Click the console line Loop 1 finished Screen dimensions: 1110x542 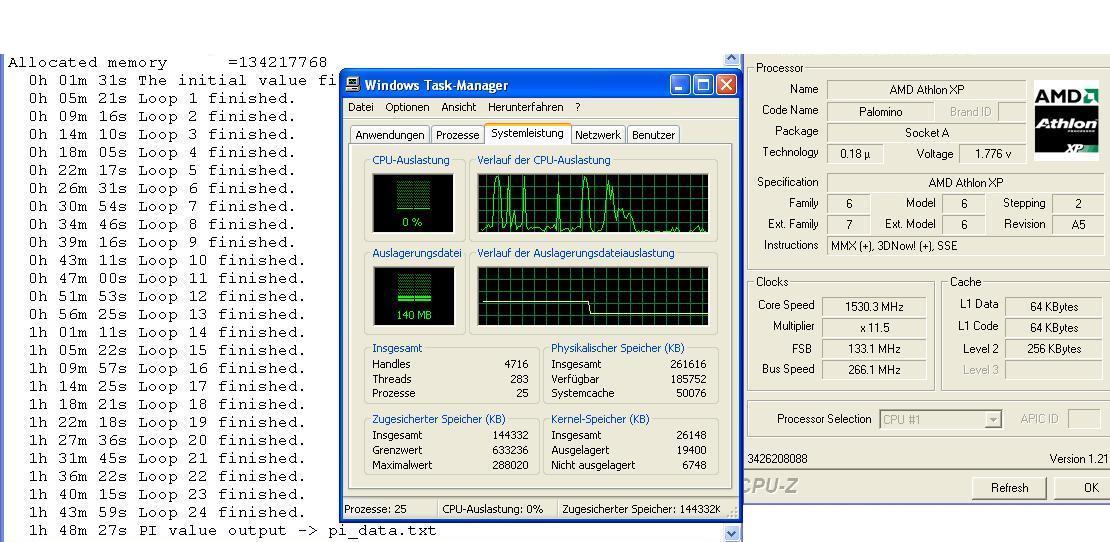(162, 98)
